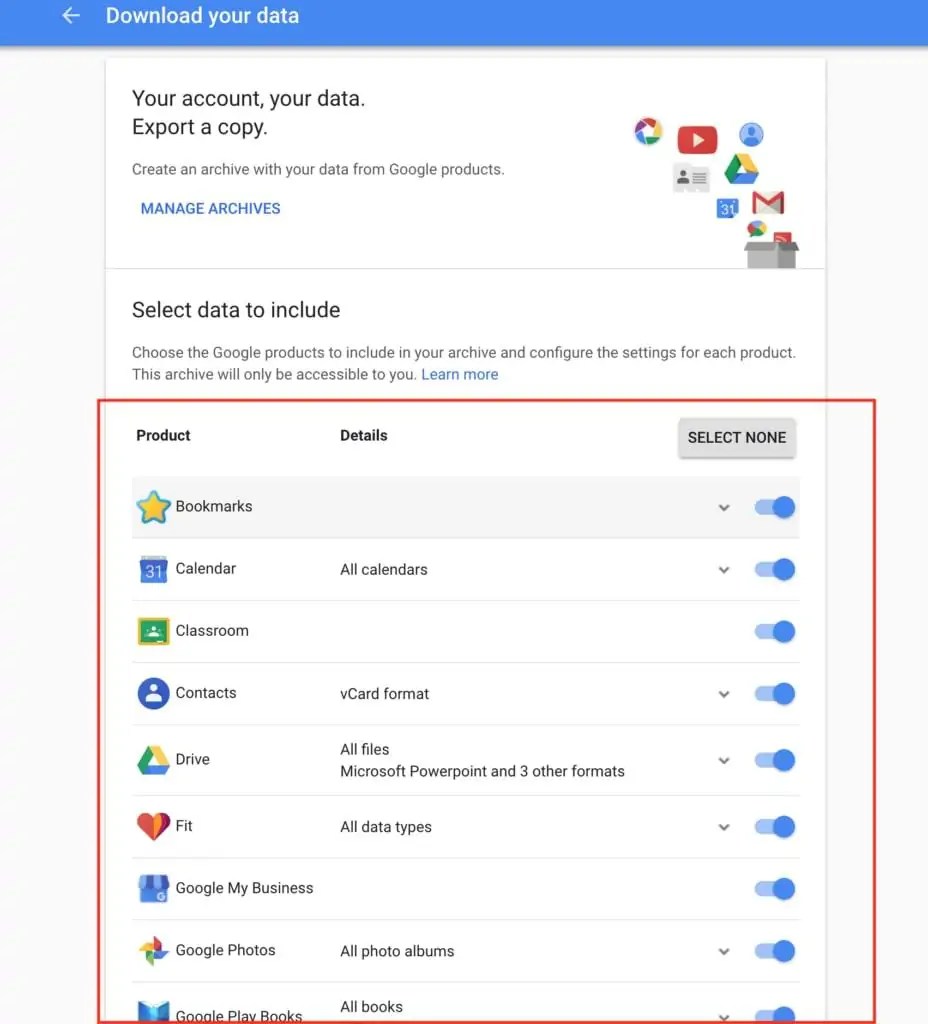Select the Google Drive icon
Screen dimensions: 928x1024
[x=152, y=759]
